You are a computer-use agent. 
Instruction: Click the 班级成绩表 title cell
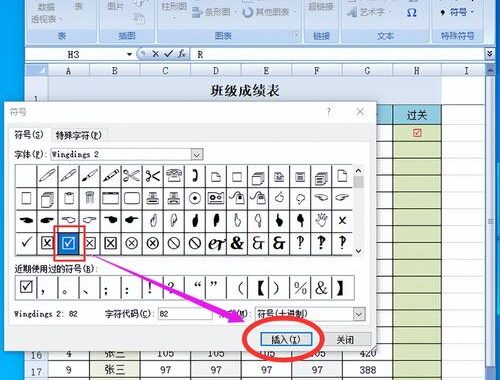pos(245,90)
